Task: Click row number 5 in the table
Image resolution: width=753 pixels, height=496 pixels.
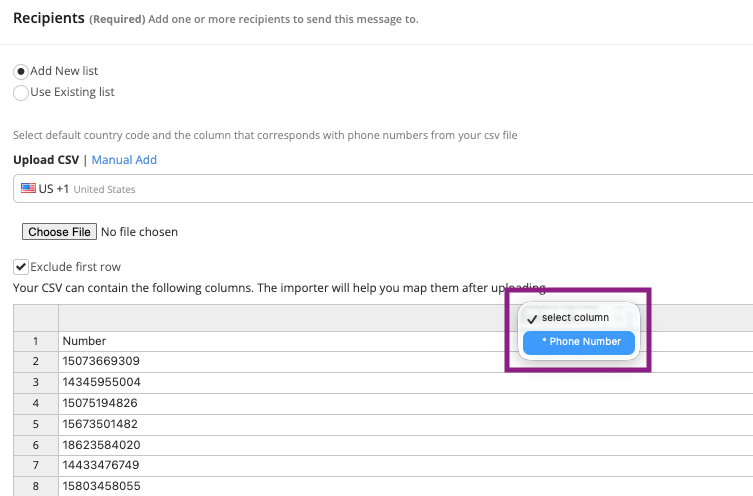Action: click(x=35, y=424)
